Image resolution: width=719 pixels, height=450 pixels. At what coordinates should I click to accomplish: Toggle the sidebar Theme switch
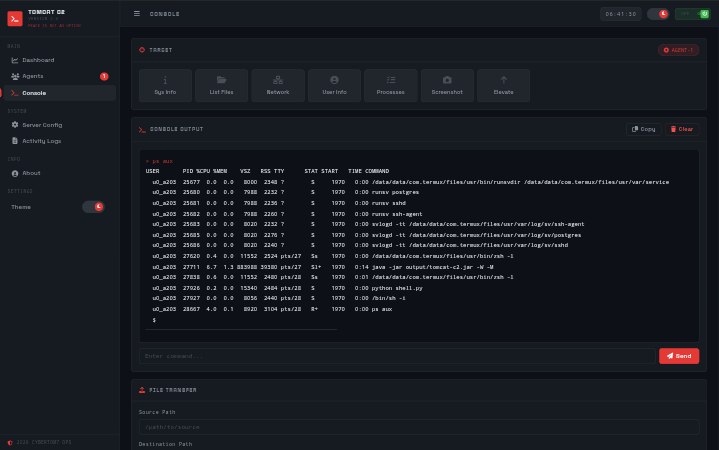click(93, 207)
